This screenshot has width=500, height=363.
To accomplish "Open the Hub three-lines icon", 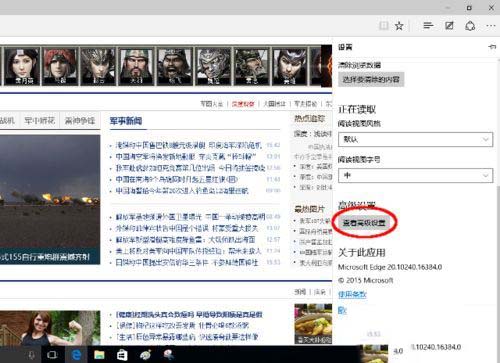I will (428, 26).
